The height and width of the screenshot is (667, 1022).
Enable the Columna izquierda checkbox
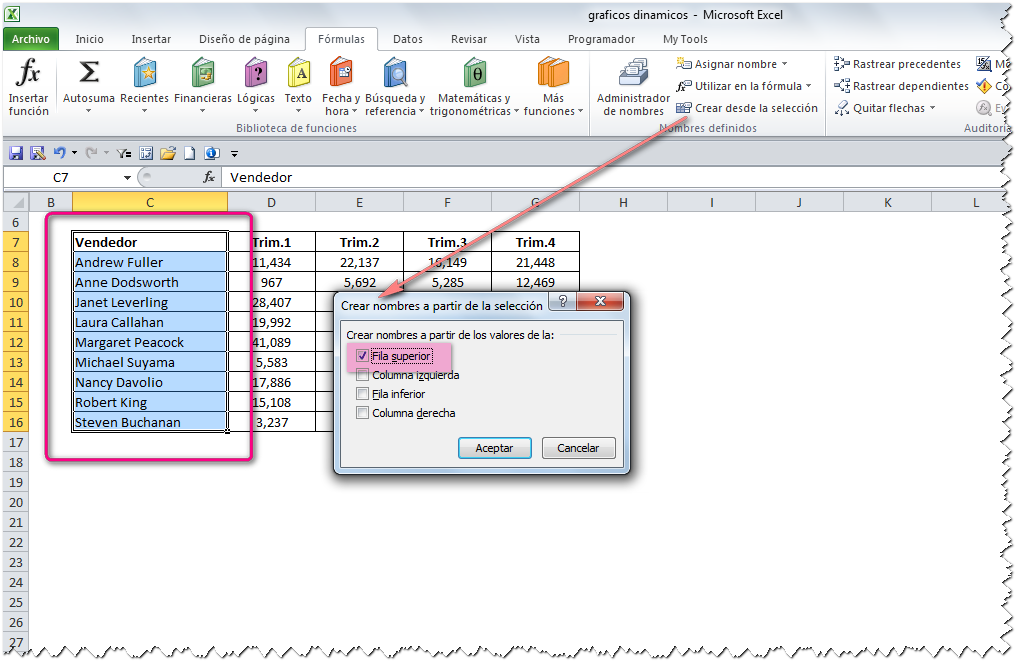point(363,375)
